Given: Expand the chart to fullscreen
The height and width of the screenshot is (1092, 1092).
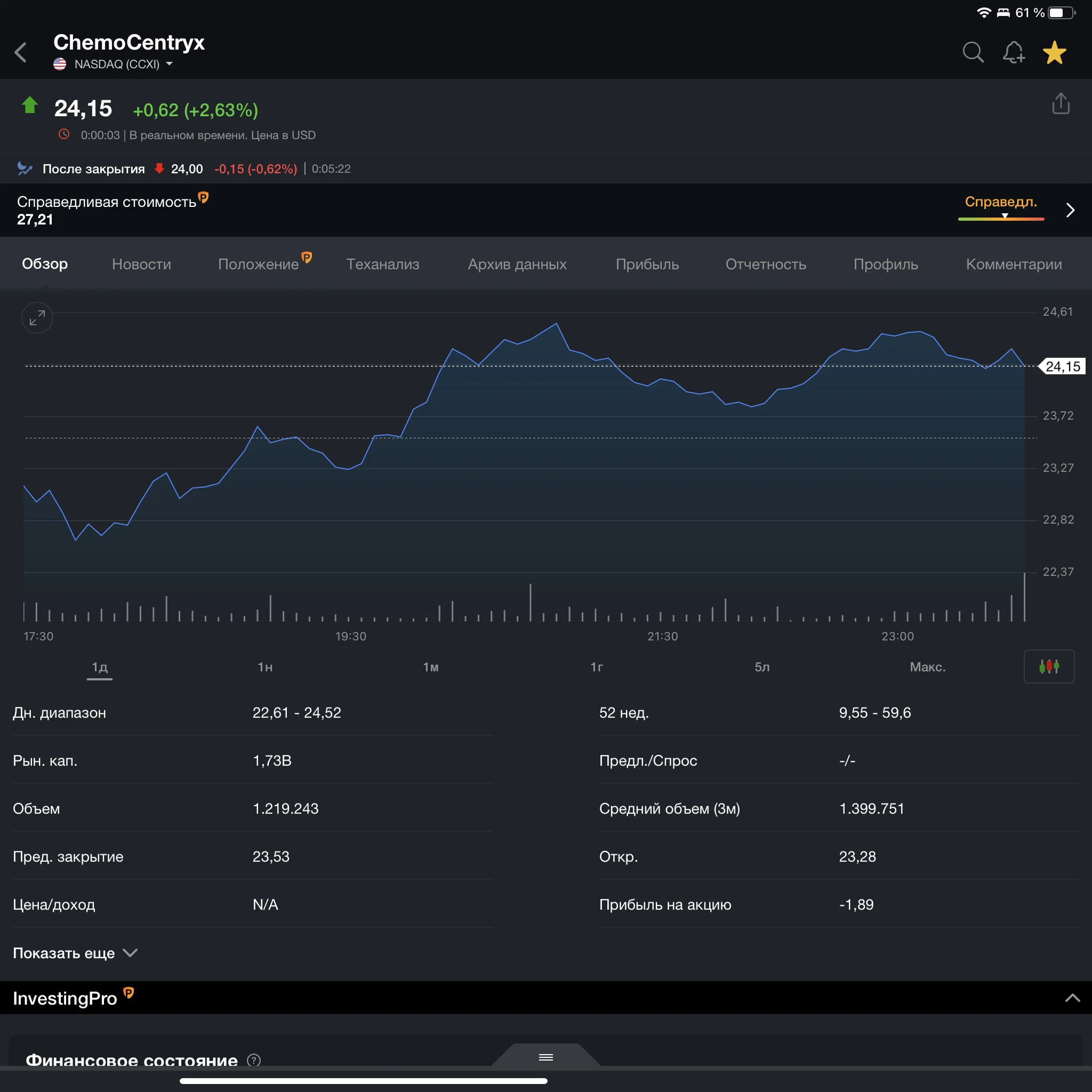Looking at the screenshot, I should coord(37,318).
